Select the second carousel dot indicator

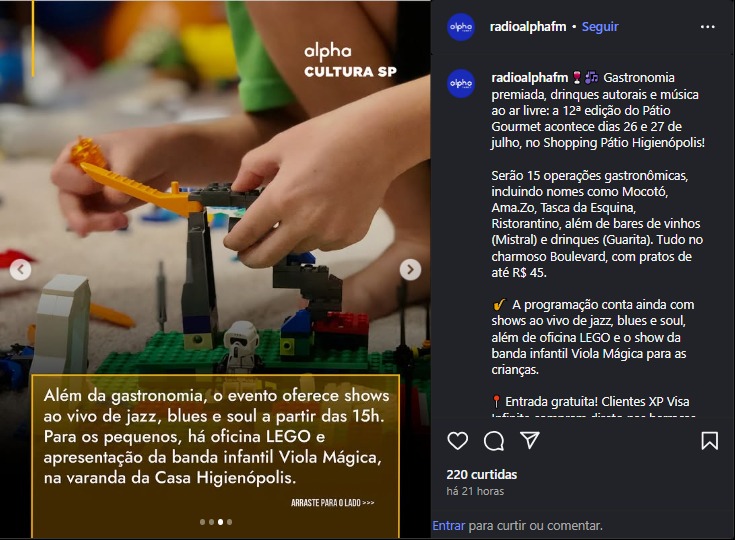(x=211, y=522)
